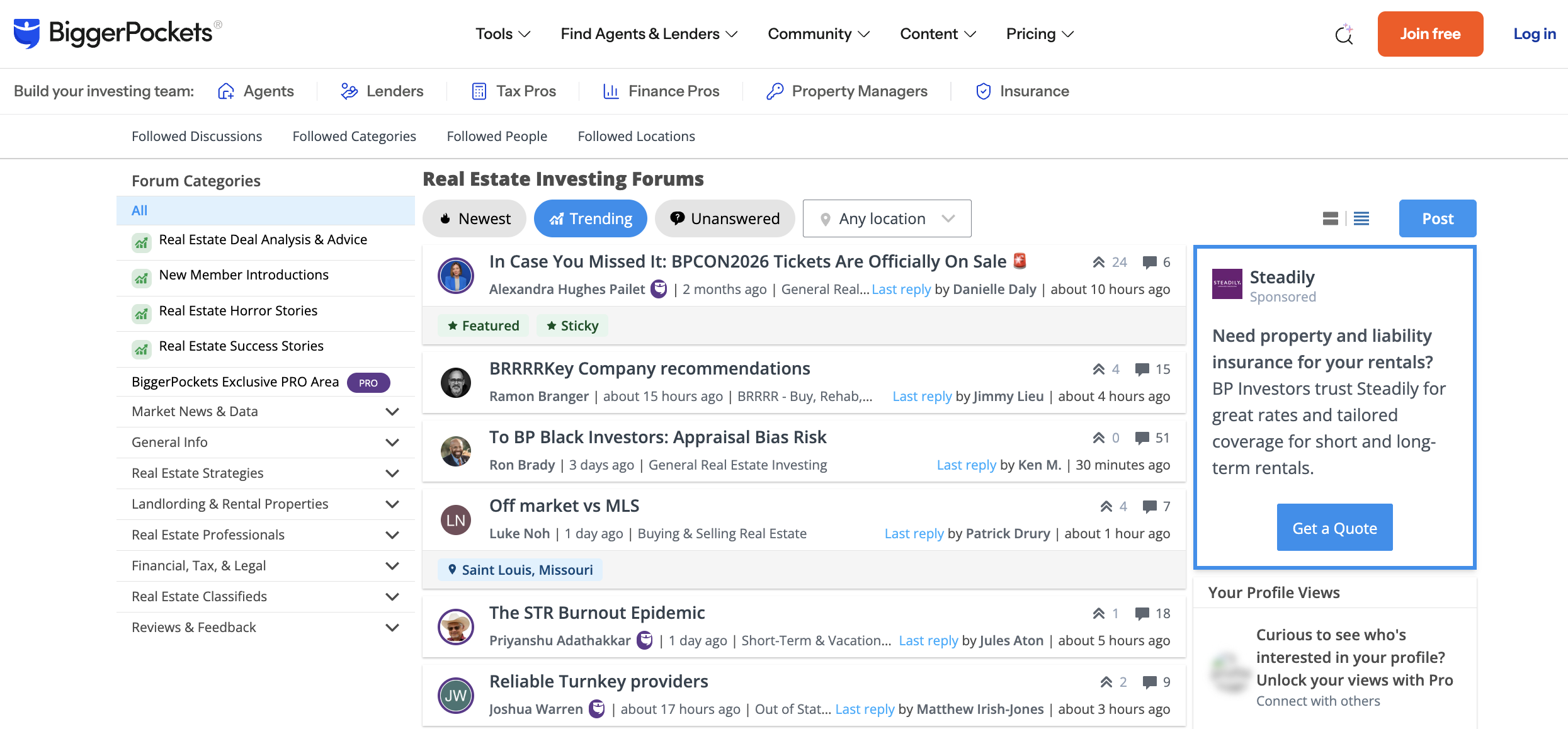1568x729 pixels.
Task: Click Real Estate Horror Stories category icon
Action: pyautogui.click(x=142, y=313)
